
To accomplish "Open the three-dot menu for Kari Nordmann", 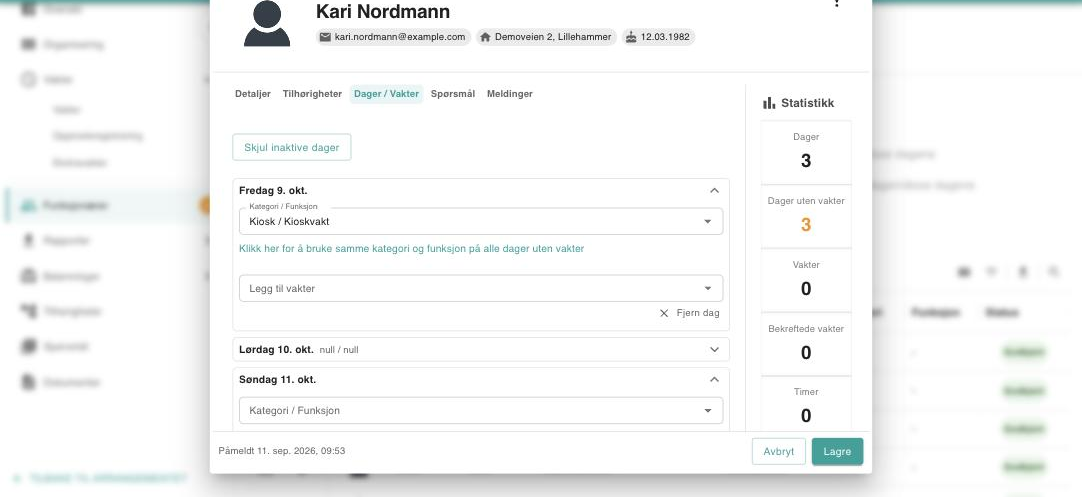I will (836, 3).
